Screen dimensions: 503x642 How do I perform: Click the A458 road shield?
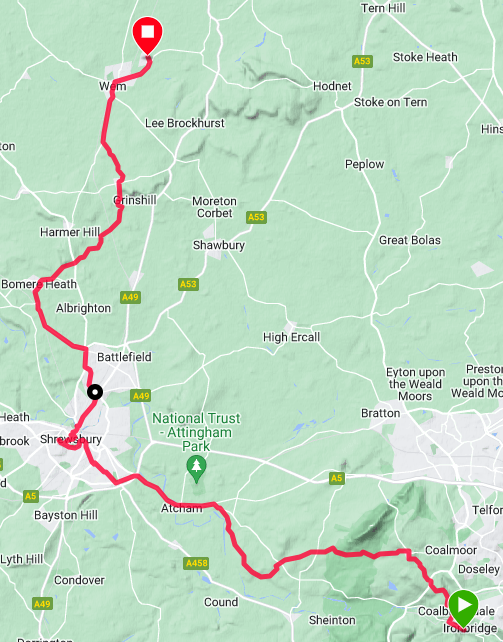[x=196, y=563]
